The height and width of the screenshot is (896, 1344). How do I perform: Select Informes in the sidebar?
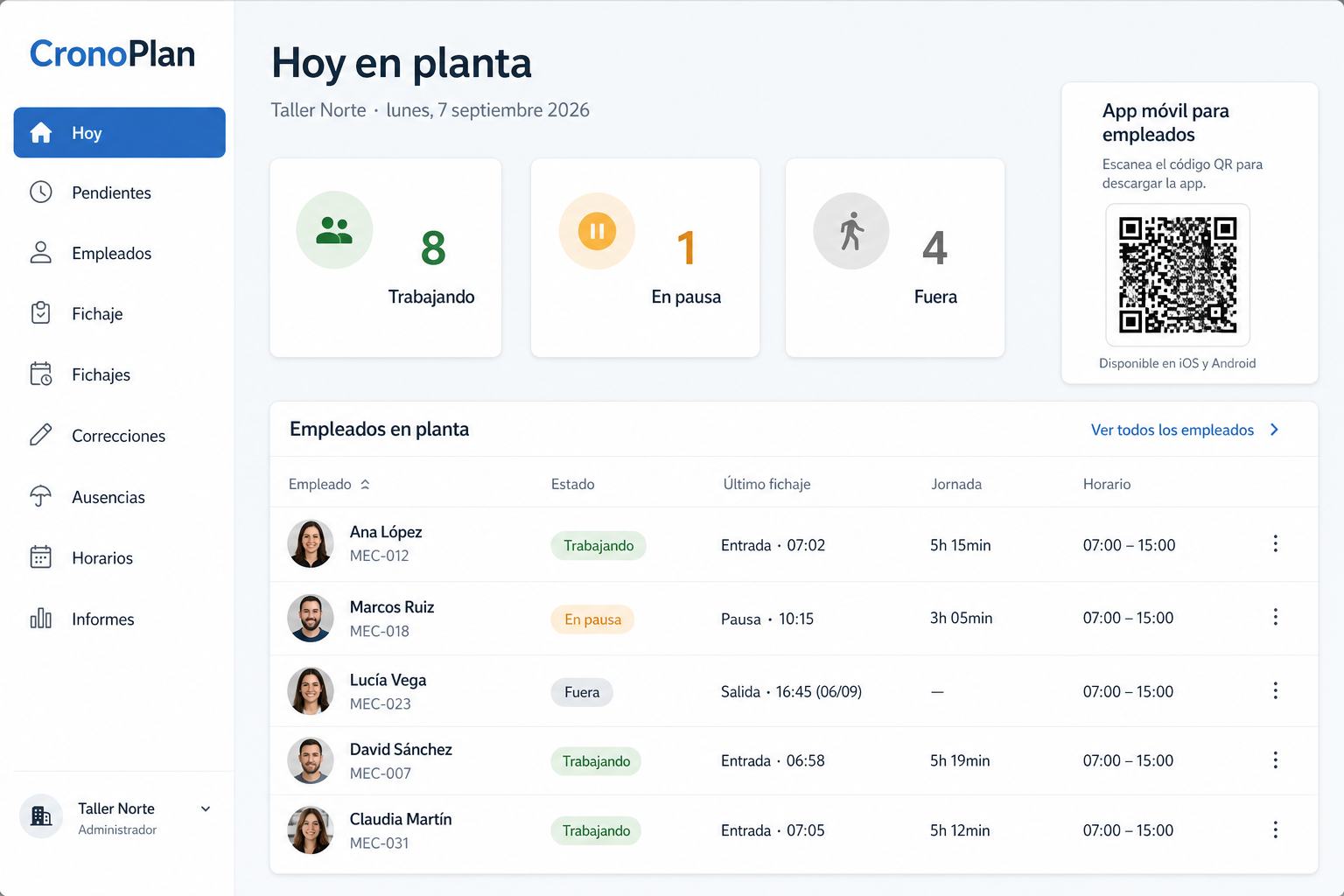pyautogui.click(x=120, y=619)
